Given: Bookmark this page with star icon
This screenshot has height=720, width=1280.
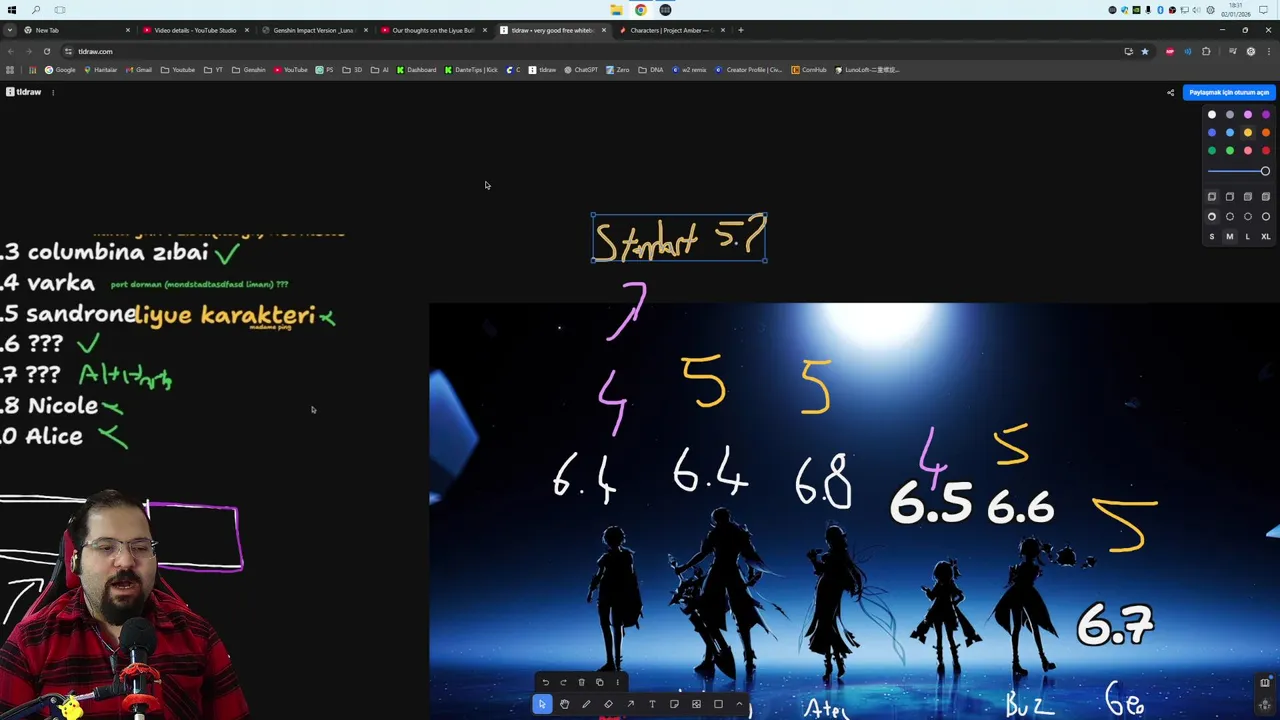Looking at the screenshot, I should (x=1145, y=51).
